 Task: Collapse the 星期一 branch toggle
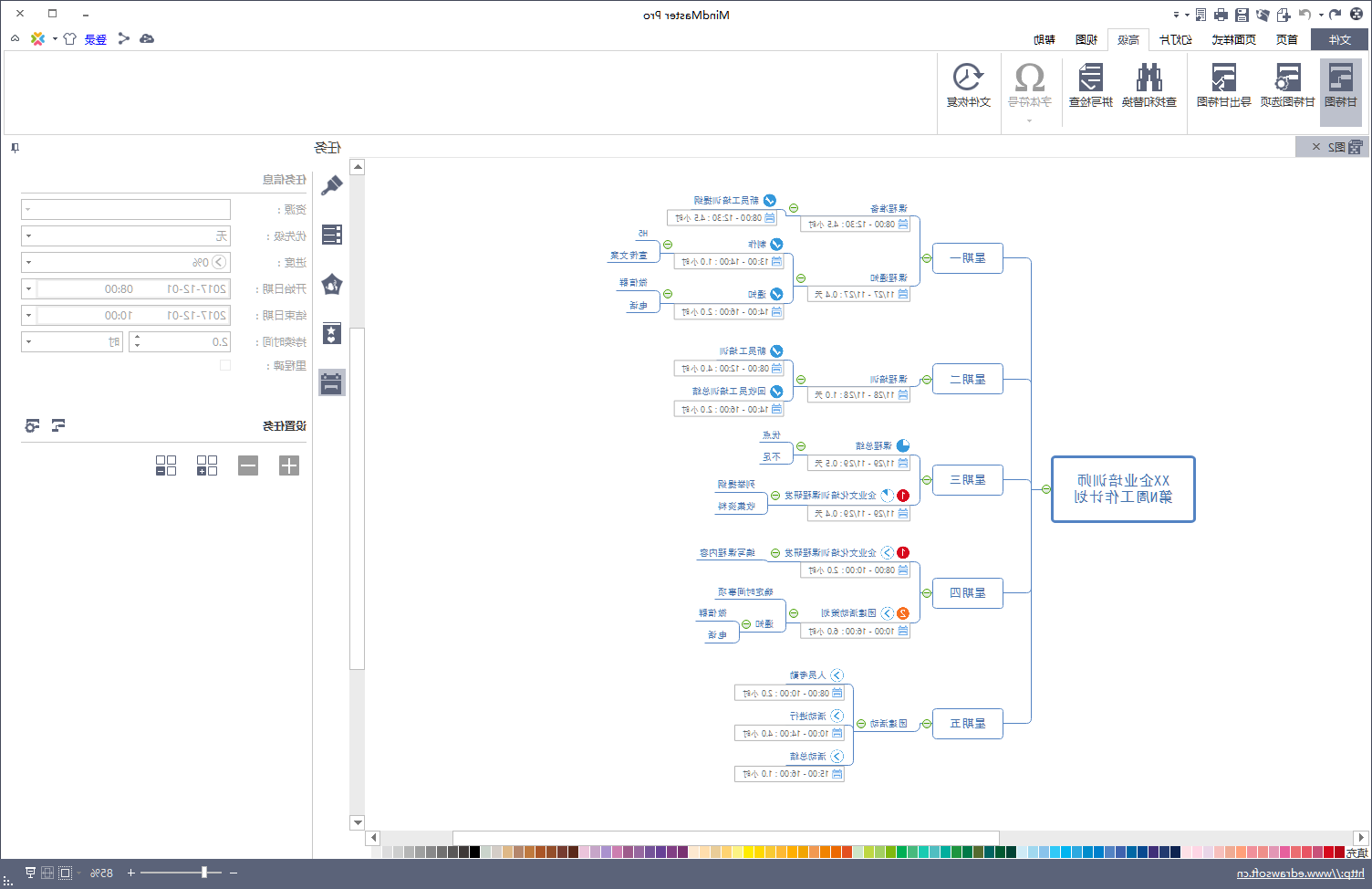[927, 258]
